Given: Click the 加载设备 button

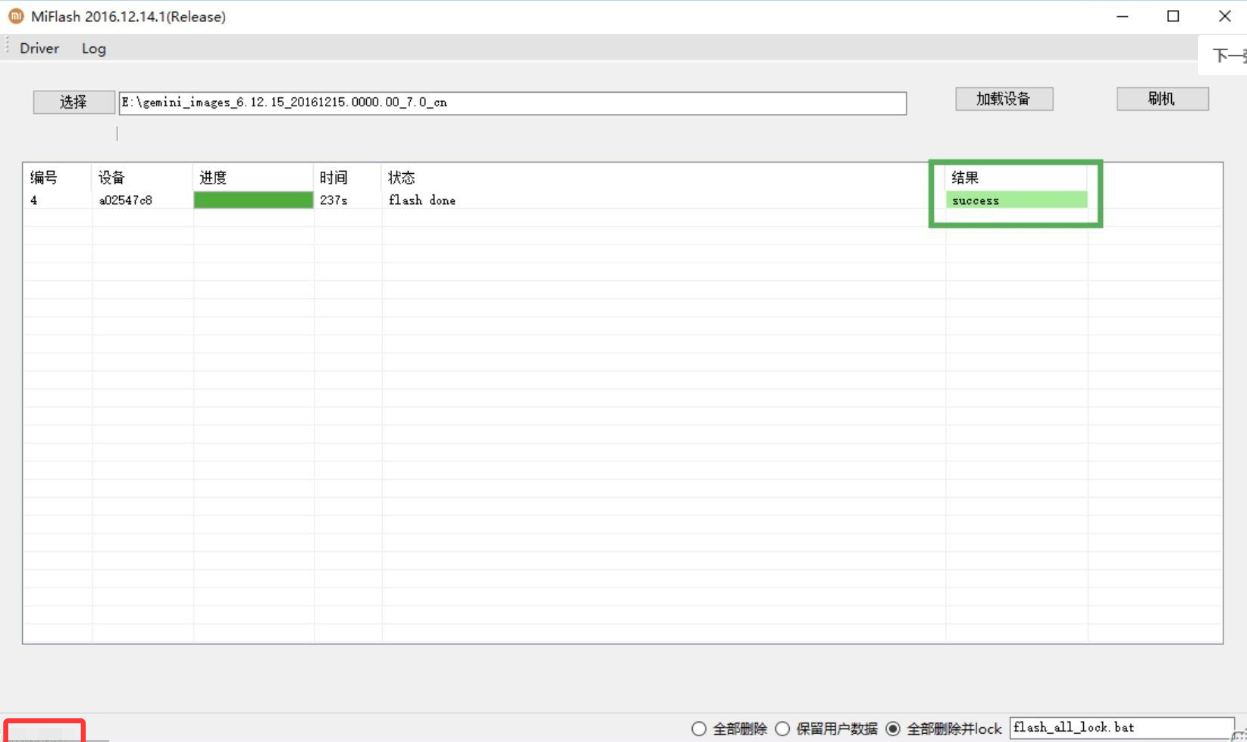Looking at the screenshot, I should pos(1004,99).
